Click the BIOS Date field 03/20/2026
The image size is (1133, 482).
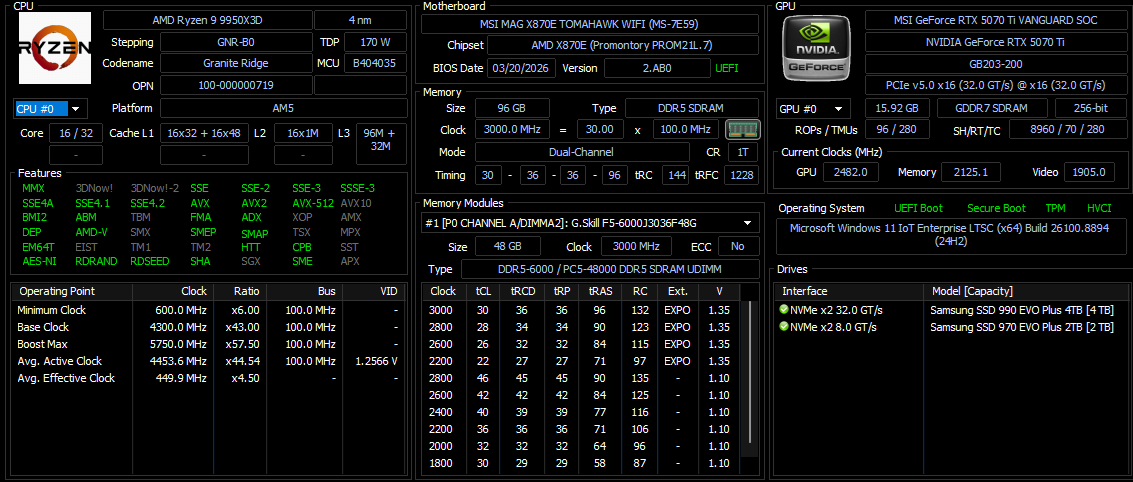(x=522, y=68)
